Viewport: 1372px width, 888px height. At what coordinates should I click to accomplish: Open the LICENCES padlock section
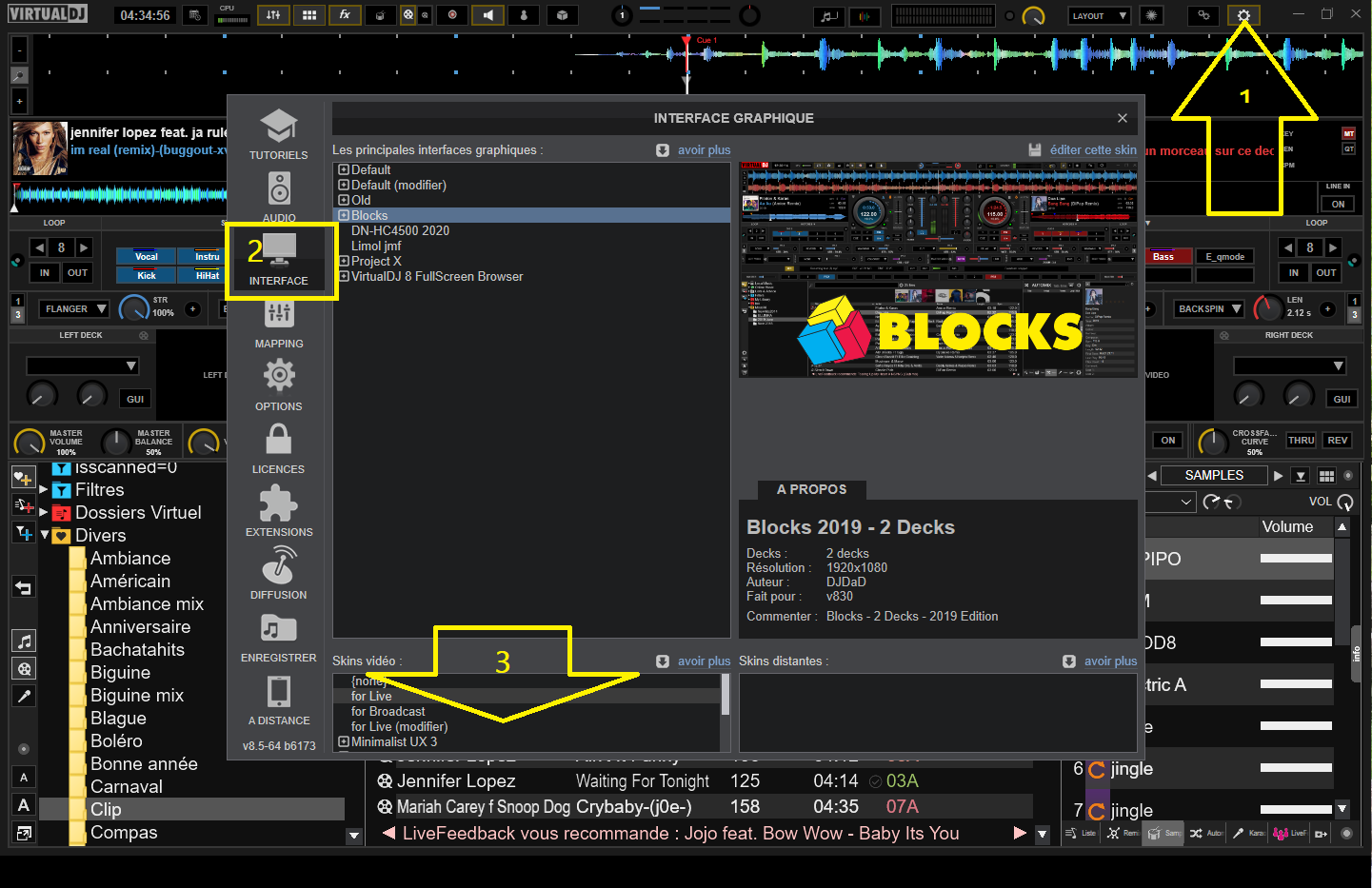point(279,447)
